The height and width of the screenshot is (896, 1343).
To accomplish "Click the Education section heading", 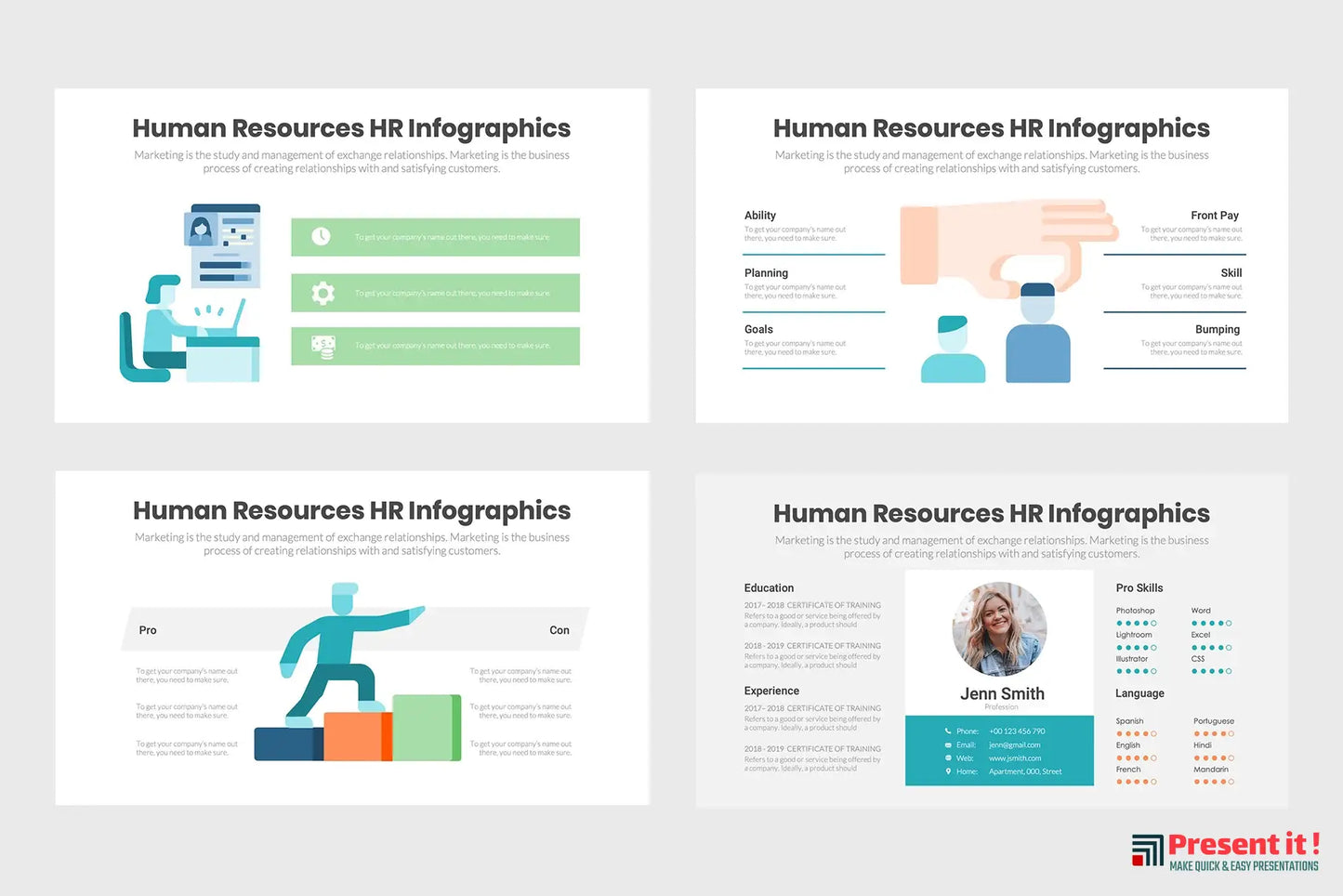I will (x=769, y=588).
